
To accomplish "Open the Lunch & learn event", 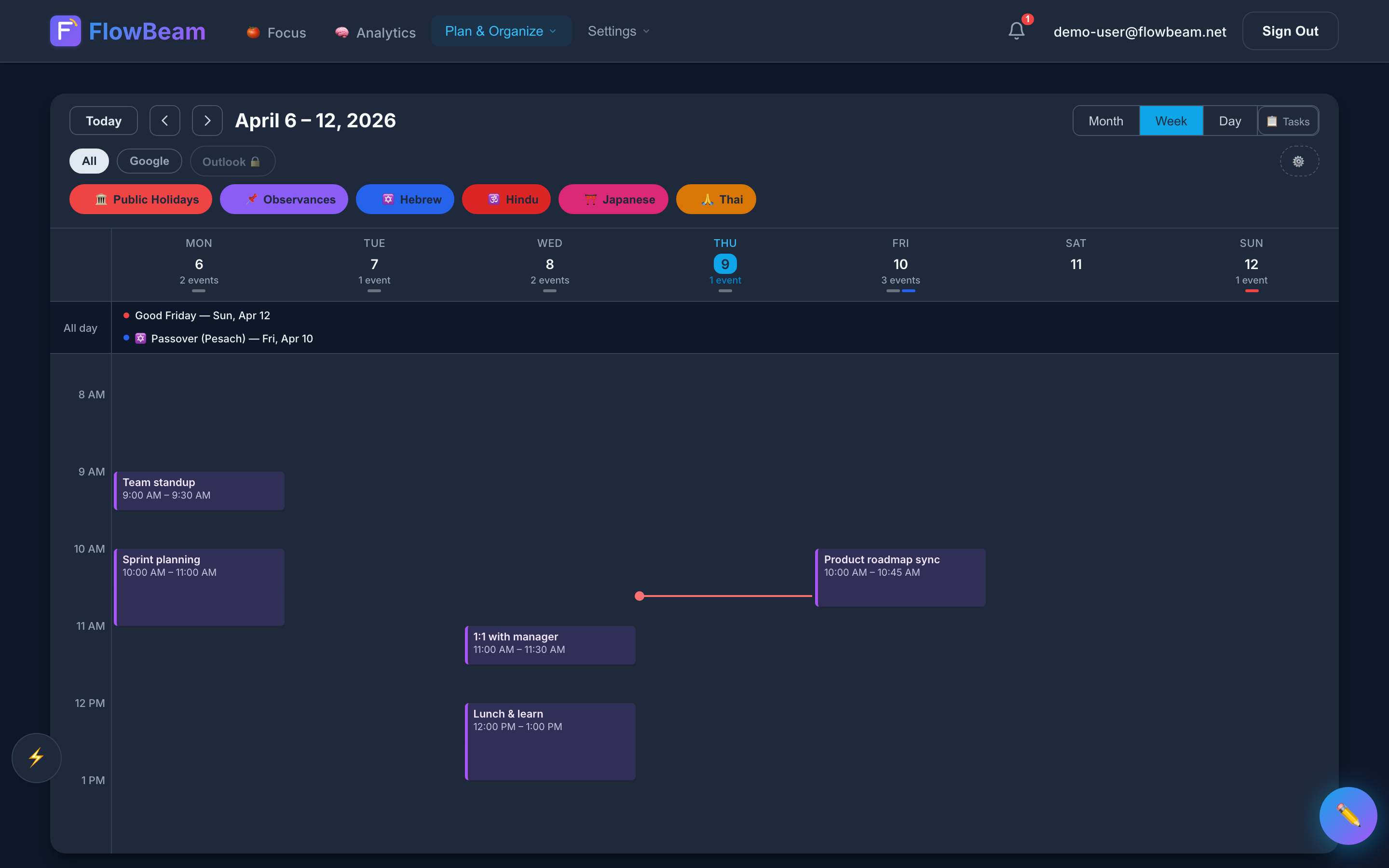I will pyautogui.click(x=550, y=742).
